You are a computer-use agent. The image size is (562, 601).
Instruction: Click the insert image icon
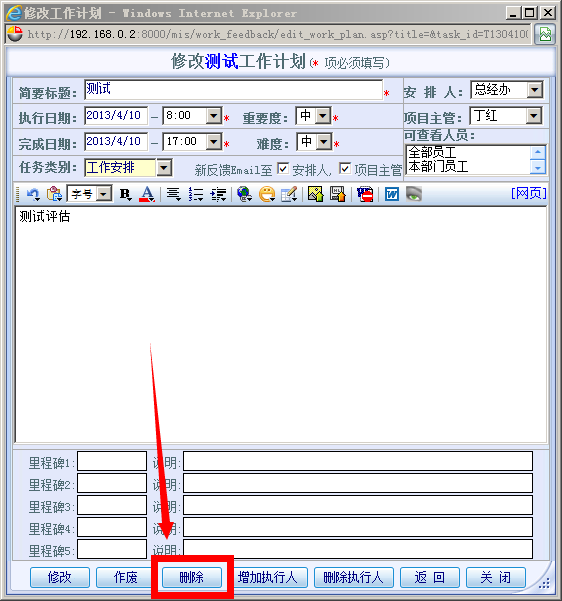[x=316, y=194]
